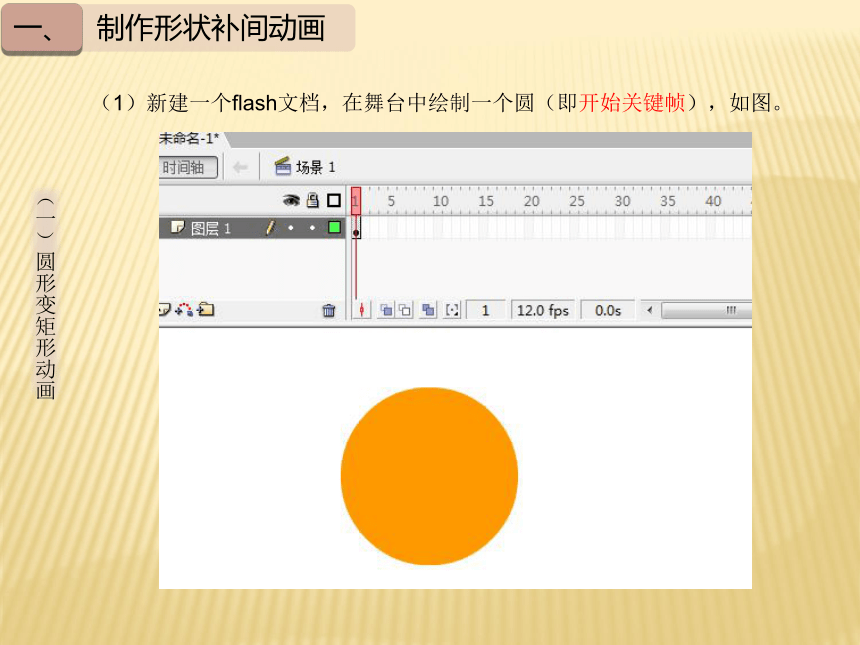The width and height of the screenshot is (860, 645).
Task: Click the timeline scrollbar left arrow
Action: coord(649,310)
